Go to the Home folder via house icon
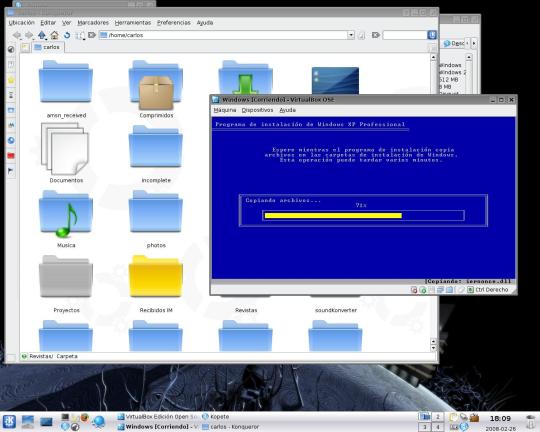540x432 pixels. [54, 35]
